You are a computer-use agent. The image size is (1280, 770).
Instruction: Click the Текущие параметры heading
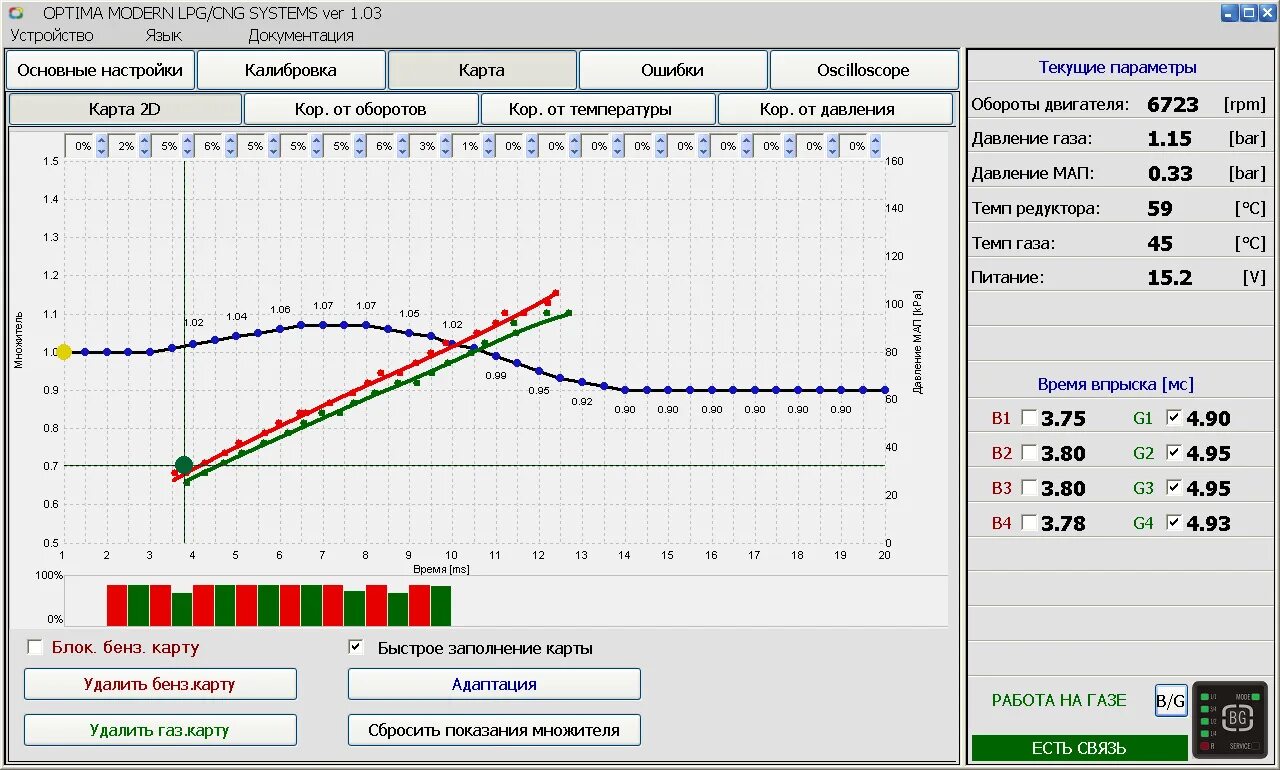coord(1118,68)
